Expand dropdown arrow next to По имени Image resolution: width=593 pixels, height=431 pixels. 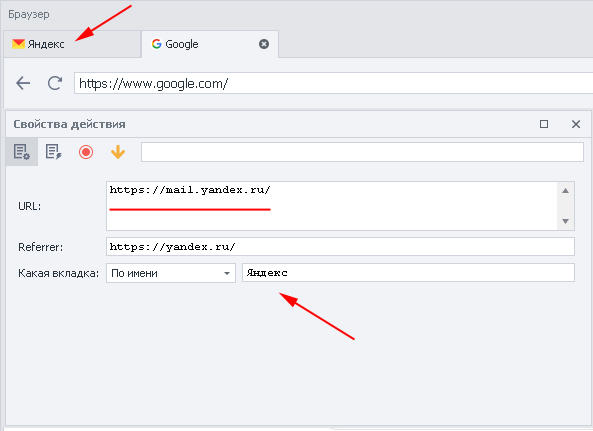(x=227, y=273)
